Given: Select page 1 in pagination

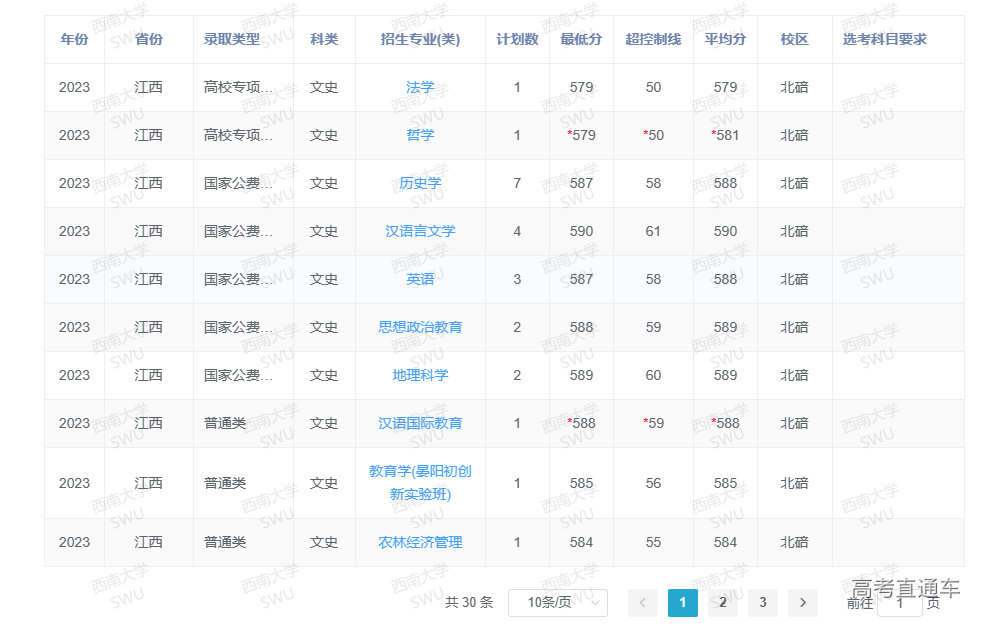Looking at the screenshot, I should point(682,603).
